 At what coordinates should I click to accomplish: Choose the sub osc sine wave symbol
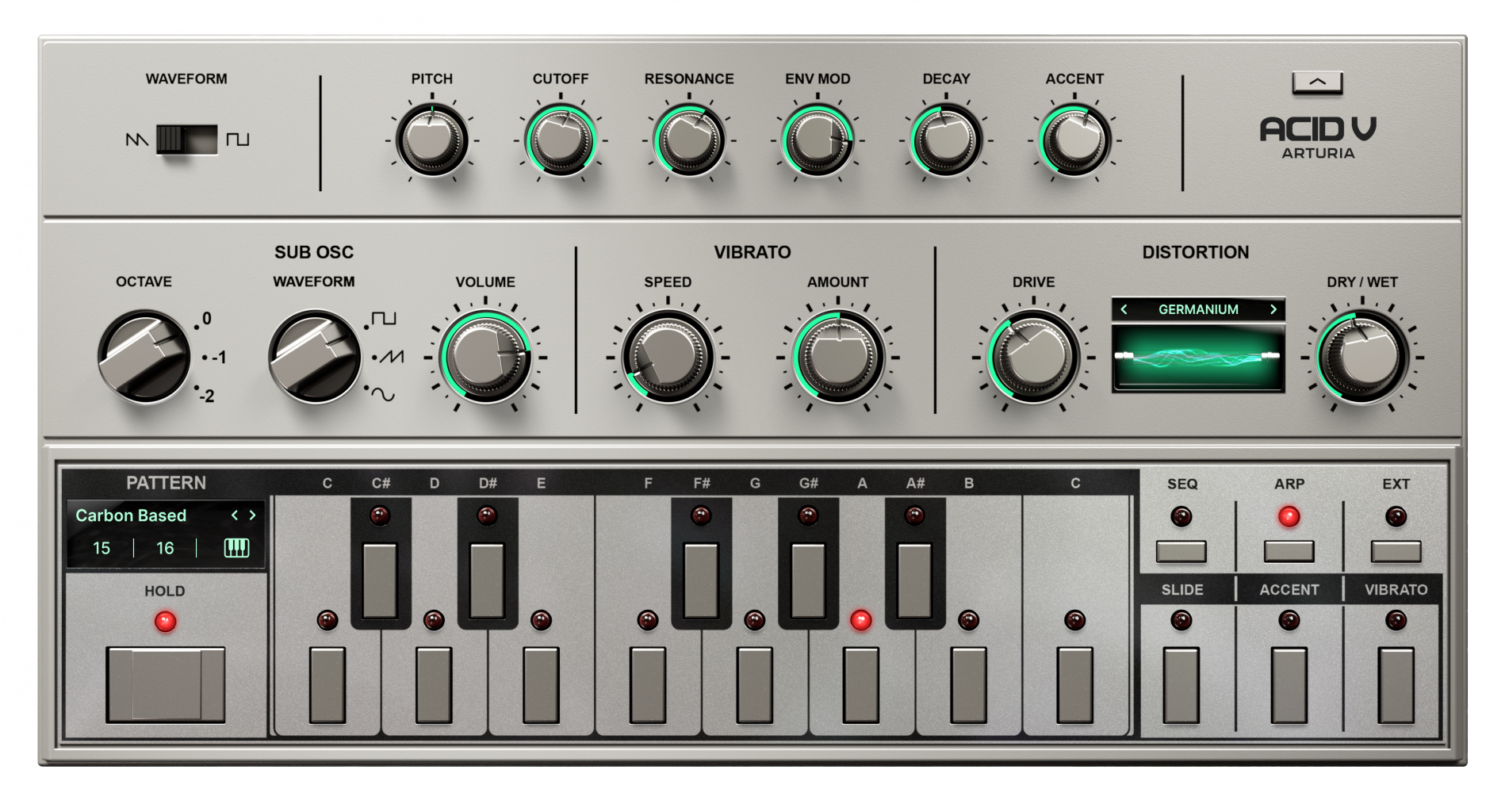pyautogui.click(x=383, y=394)
